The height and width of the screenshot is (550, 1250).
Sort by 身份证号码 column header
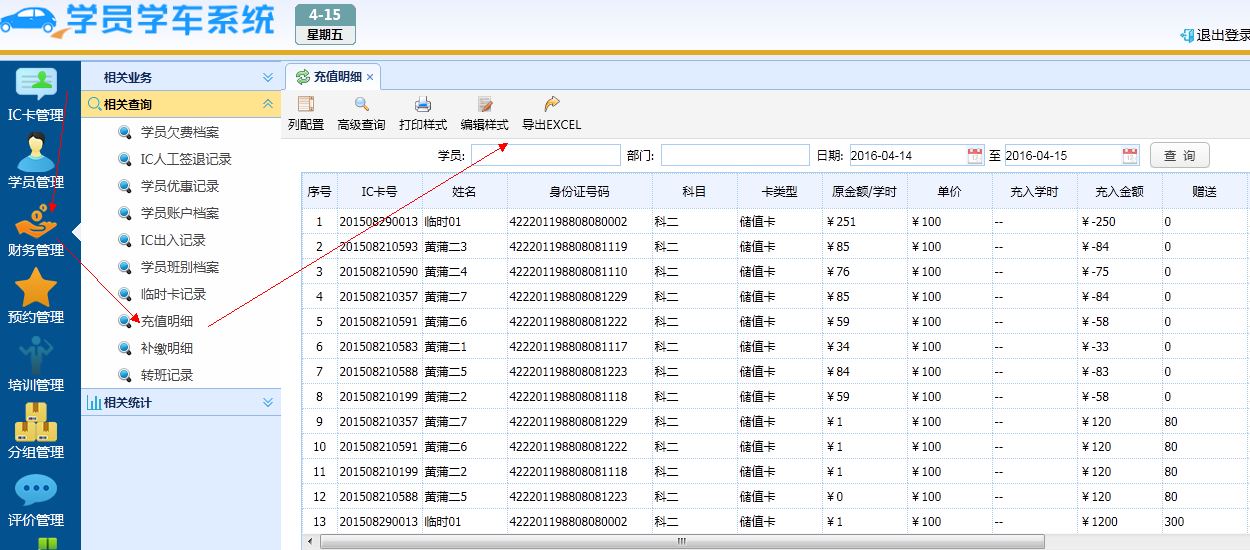tap(579, 191)
